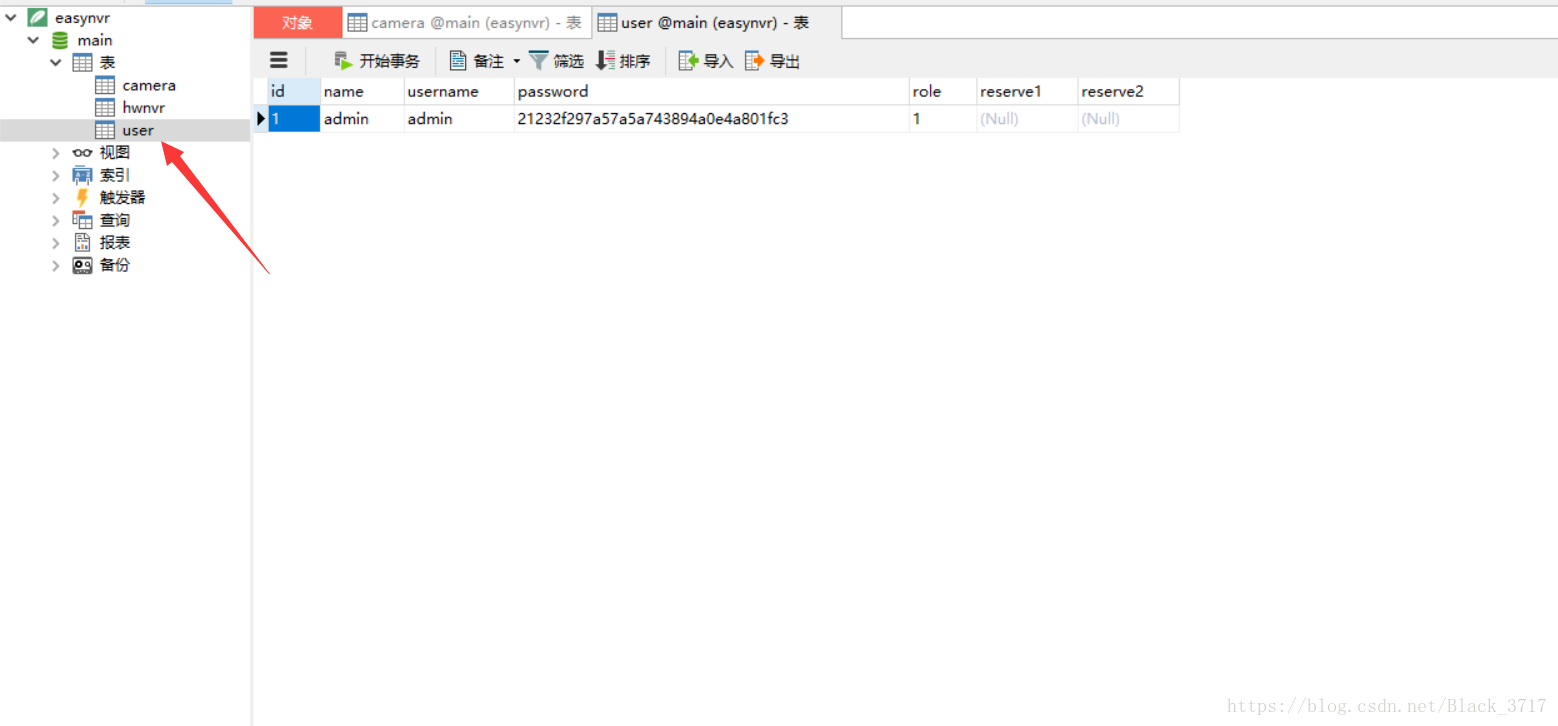Open the dropdown arrow next to 备注

tap(517, 61)
